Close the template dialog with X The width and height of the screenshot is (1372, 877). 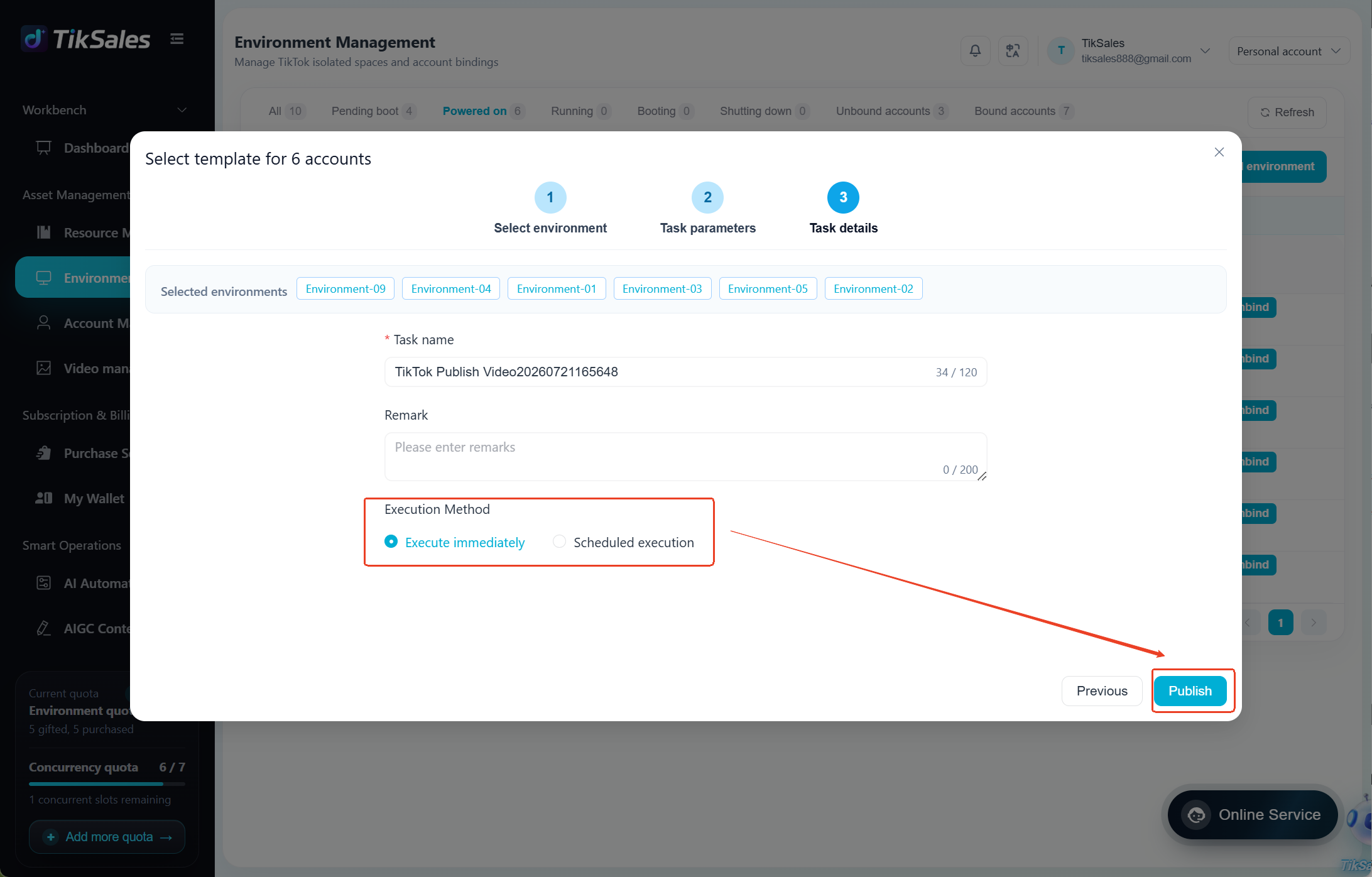pyautogui.click(x=1219, y=152)
